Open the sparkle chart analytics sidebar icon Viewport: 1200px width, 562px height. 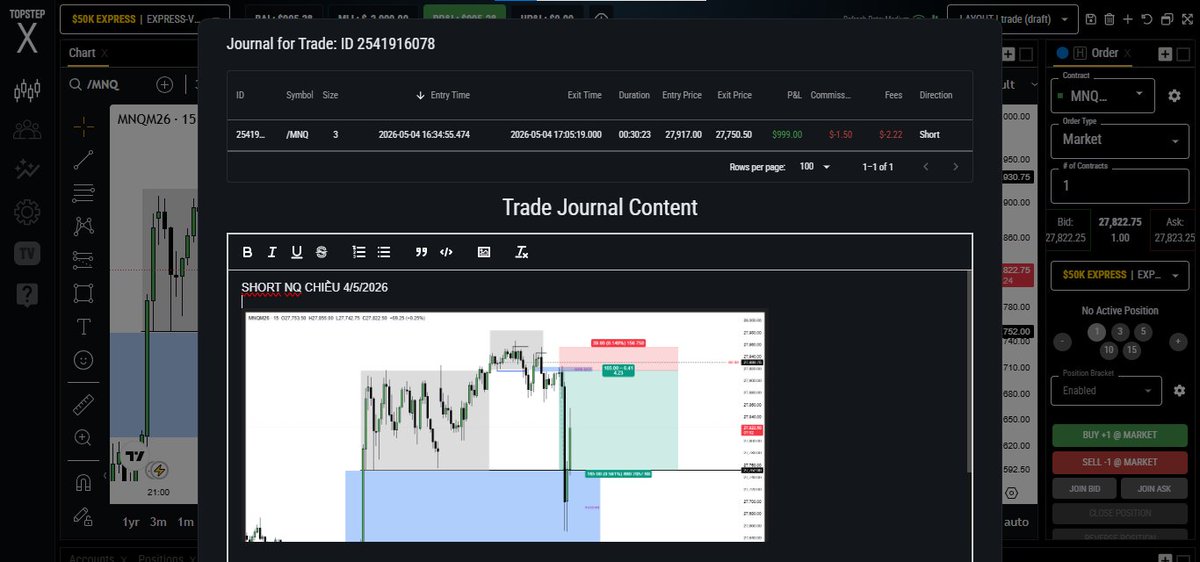coord(27,170)
